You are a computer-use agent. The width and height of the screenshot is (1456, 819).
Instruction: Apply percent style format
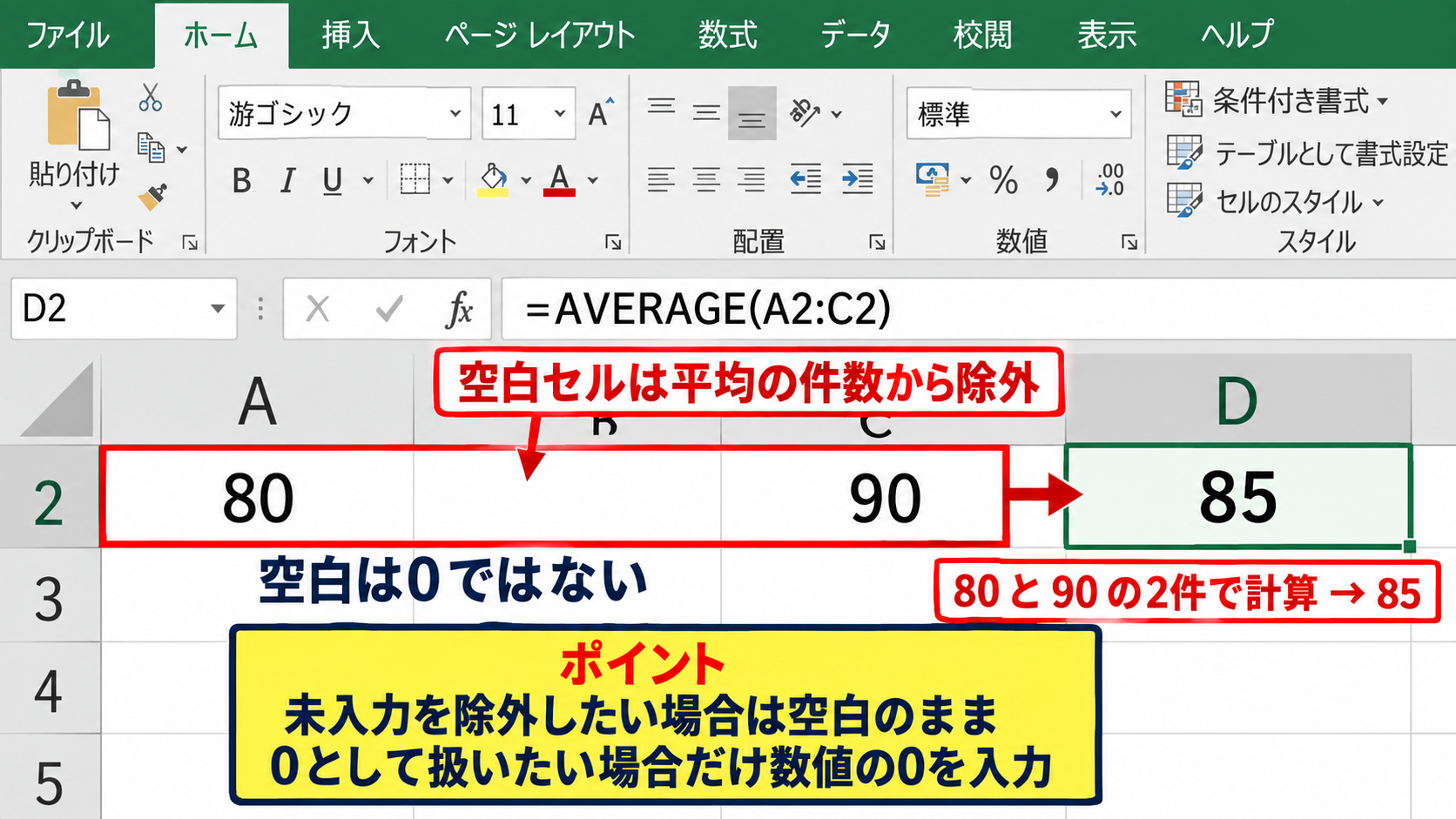(x=1003, y=180)
